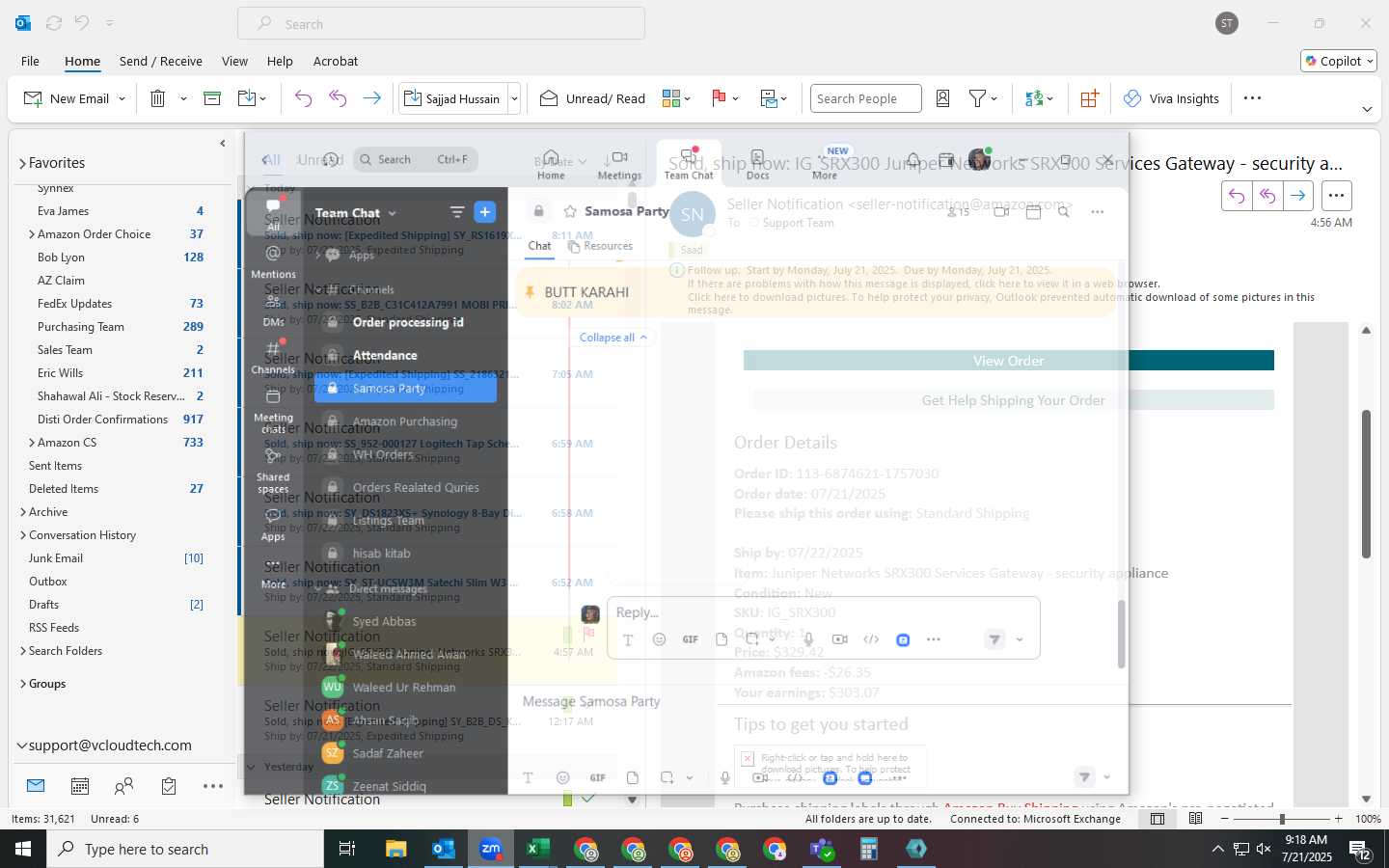Screen dimensions: 1389x868
Task: Open Docs tab in Zoom
Action: (758, 164)
